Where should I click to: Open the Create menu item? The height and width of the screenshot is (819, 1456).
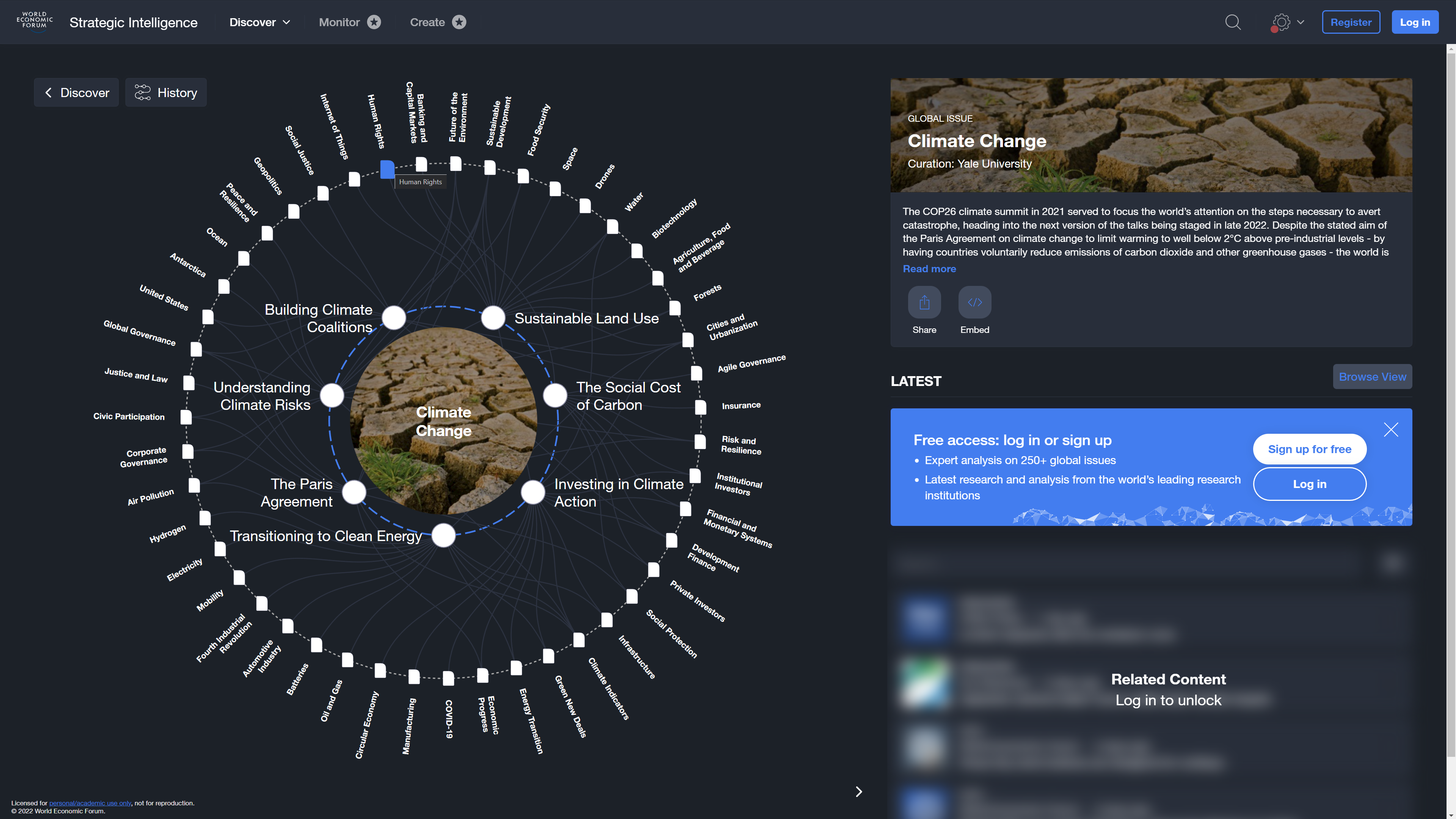click(438, 22)
